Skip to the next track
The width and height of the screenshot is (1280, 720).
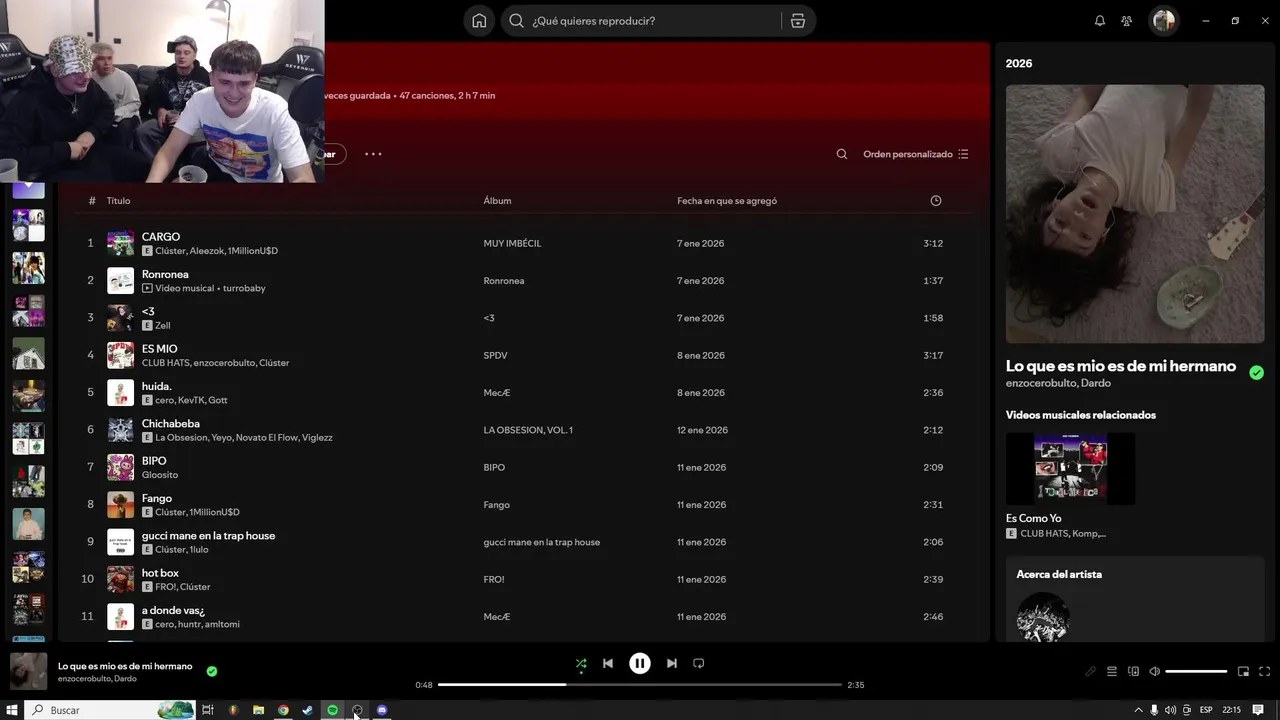click(672, 663)
